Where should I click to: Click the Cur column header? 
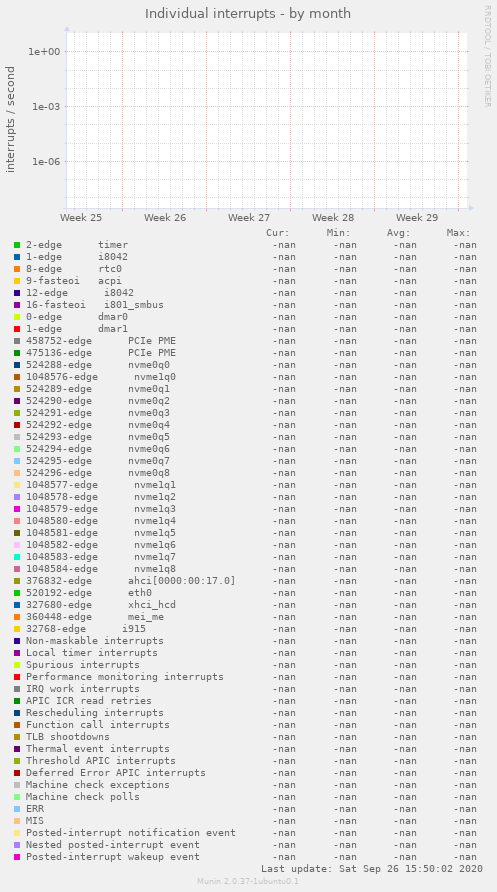click(x=278, y=233)
